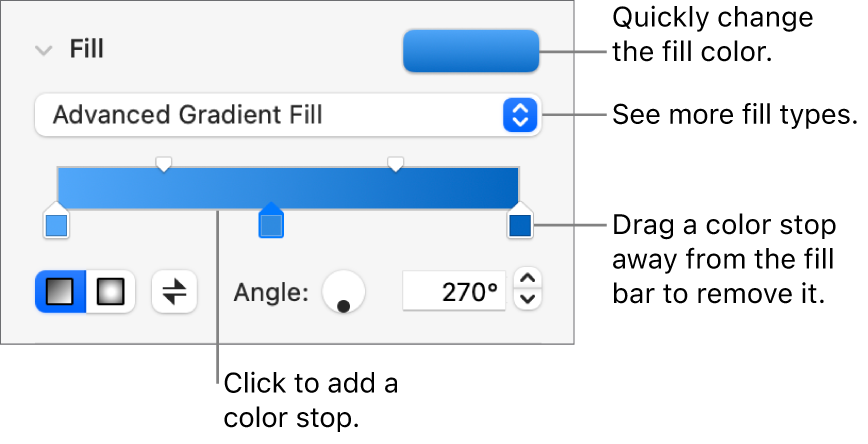Click the Angle label

click(x=271, y=293)
